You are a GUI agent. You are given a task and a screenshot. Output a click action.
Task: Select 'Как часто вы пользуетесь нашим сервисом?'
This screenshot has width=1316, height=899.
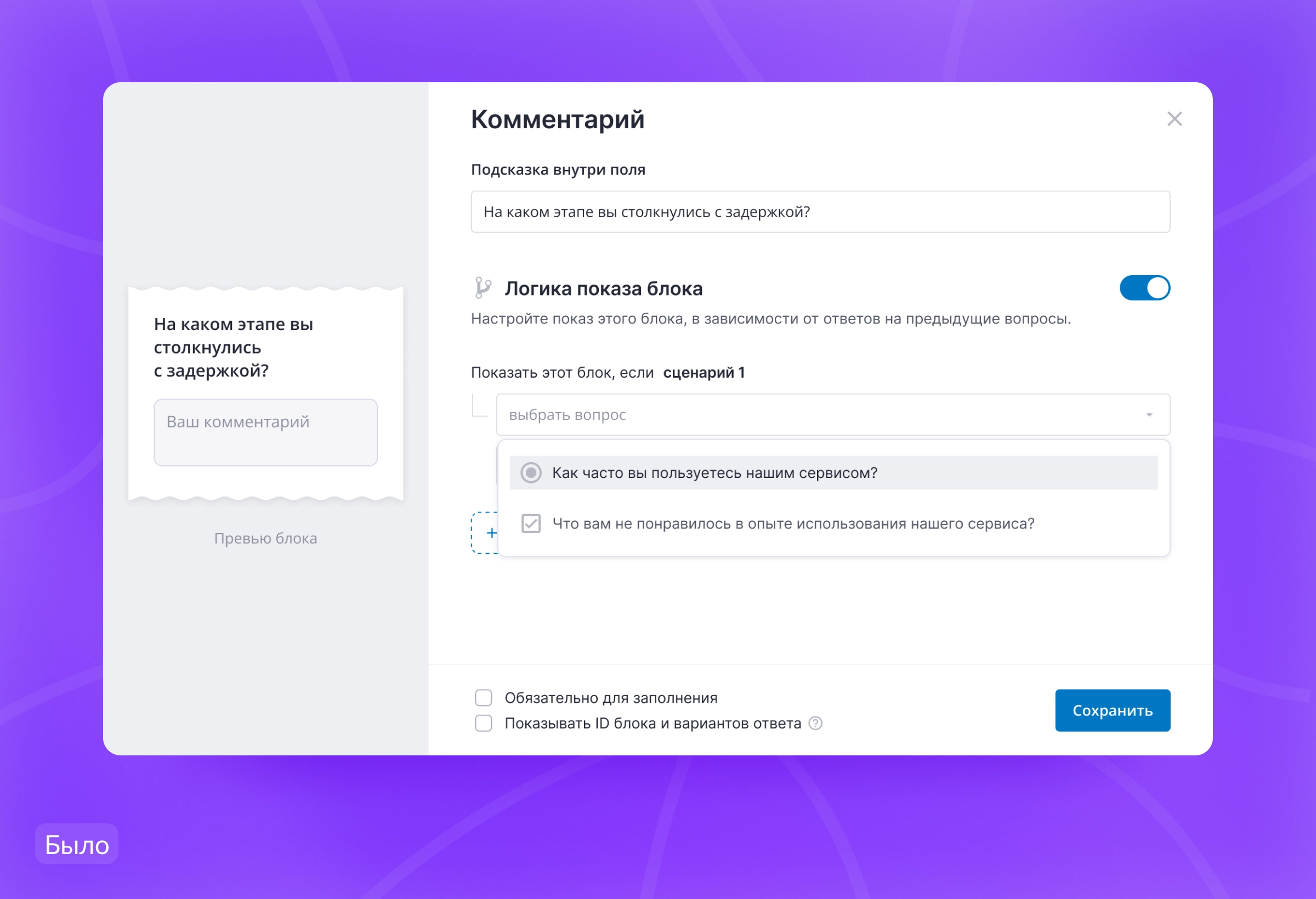714,472
